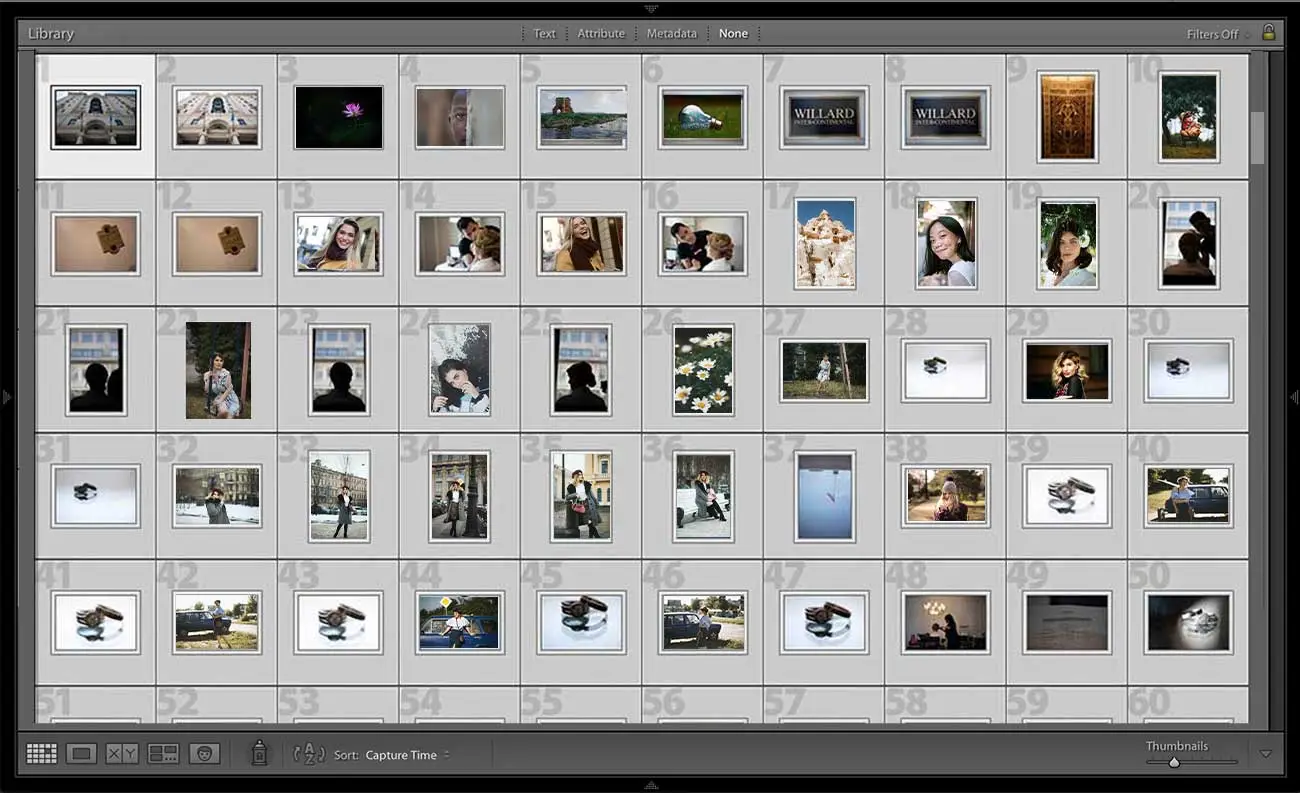Viewport: 1300px width, 793px height.
Task: Select the None filter tab
Action: pos(734,33)
